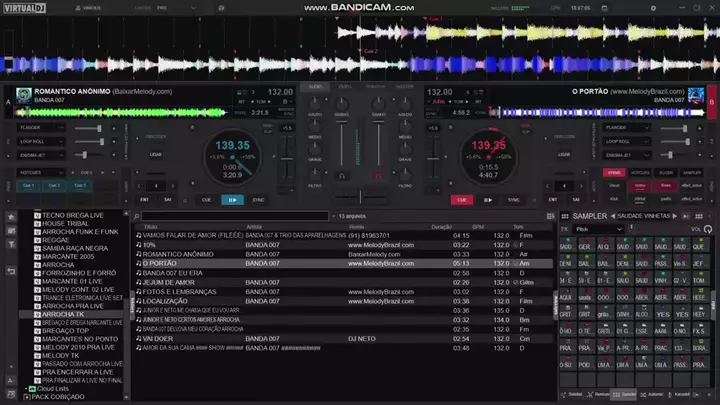Click the browser search field
The height and width of the screenshot is (405, 720).
coord(235,216)
